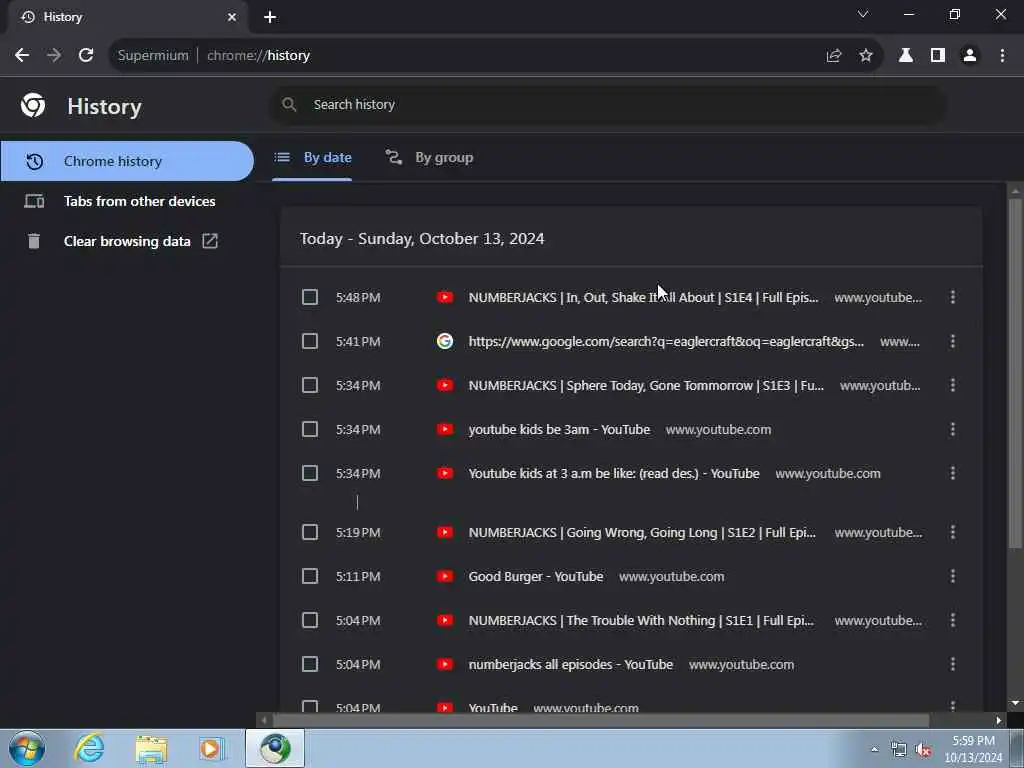Check the 5:48 PM NUMBERJACKS S1E4 entry

tap(310, 297)
